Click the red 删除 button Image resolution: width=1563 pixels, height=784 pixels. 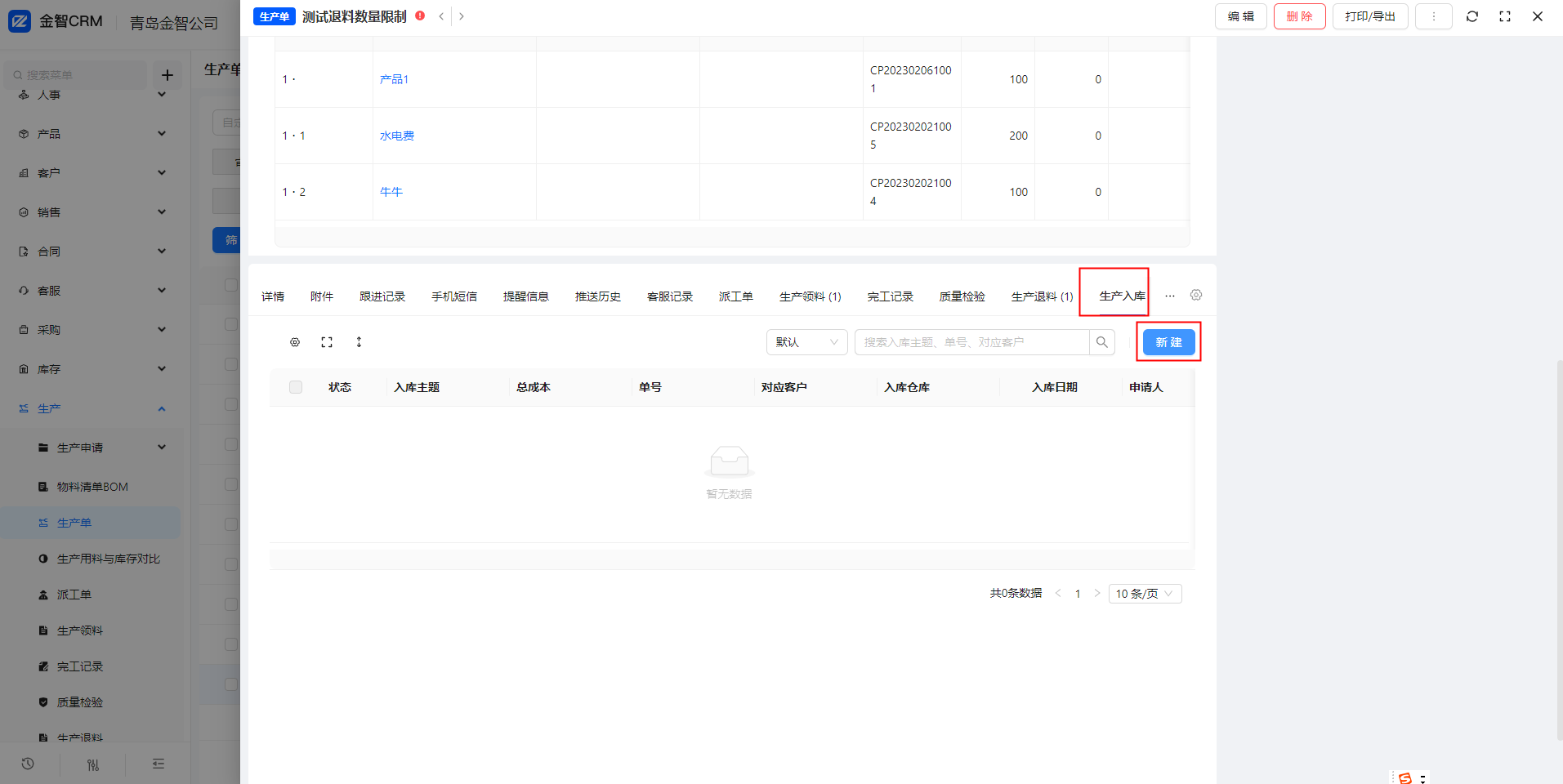(x=1300, y=16)
